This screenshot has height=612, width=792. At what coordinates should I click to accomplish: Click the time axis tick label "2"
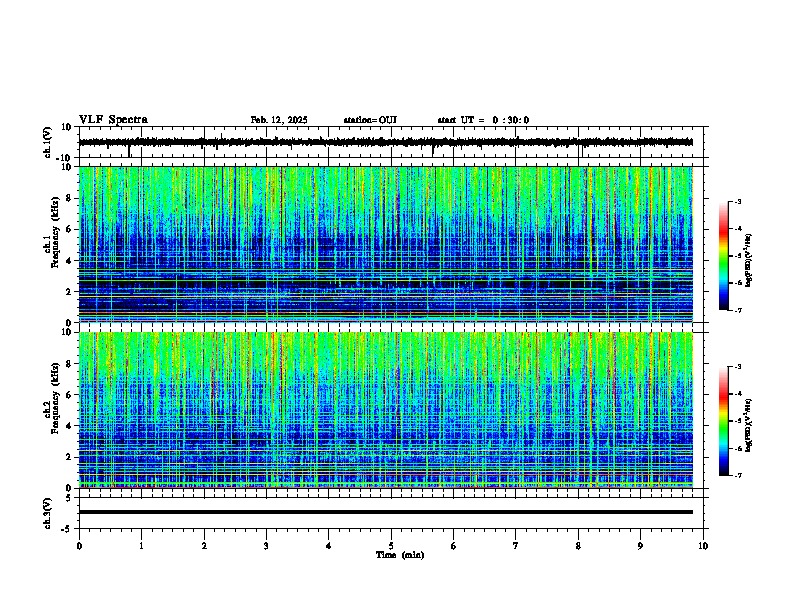tap(204, 546)
